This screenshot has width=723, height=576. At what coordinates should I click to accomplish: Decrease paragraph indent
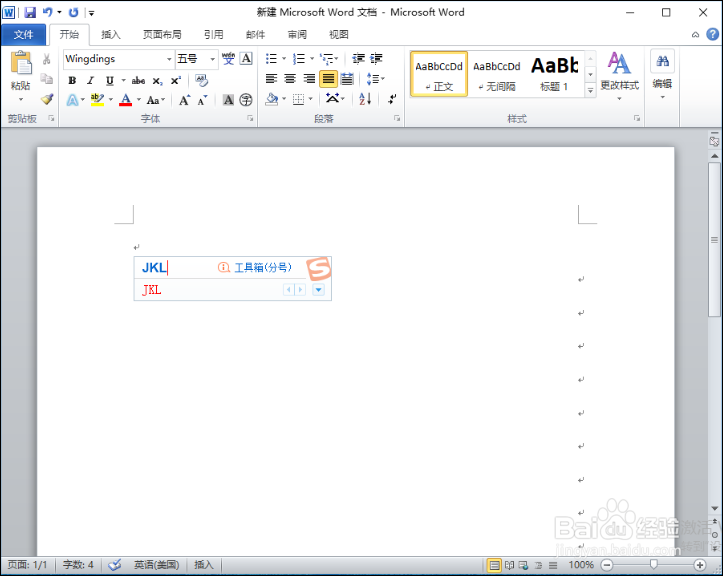(358, 59)
